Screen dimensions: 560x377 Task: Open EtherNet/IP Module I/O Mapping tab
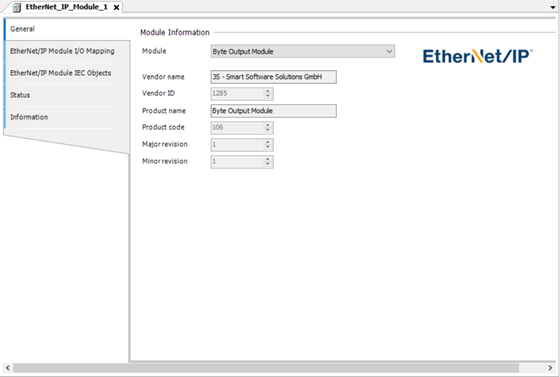[x=67, y=51]
